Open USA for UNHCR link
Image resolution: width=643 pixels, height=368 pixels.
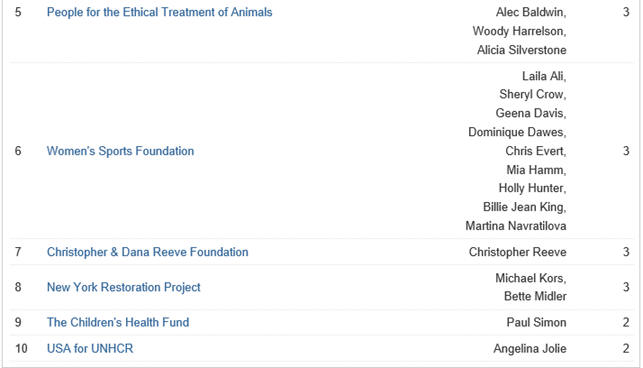click(90, 349)
